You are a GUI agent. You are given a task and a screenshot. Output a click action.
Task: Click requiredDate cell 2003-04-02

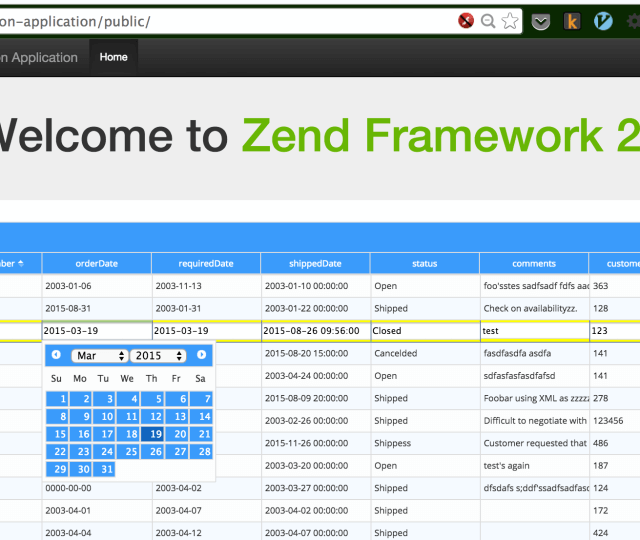click(x=207, y=488)
